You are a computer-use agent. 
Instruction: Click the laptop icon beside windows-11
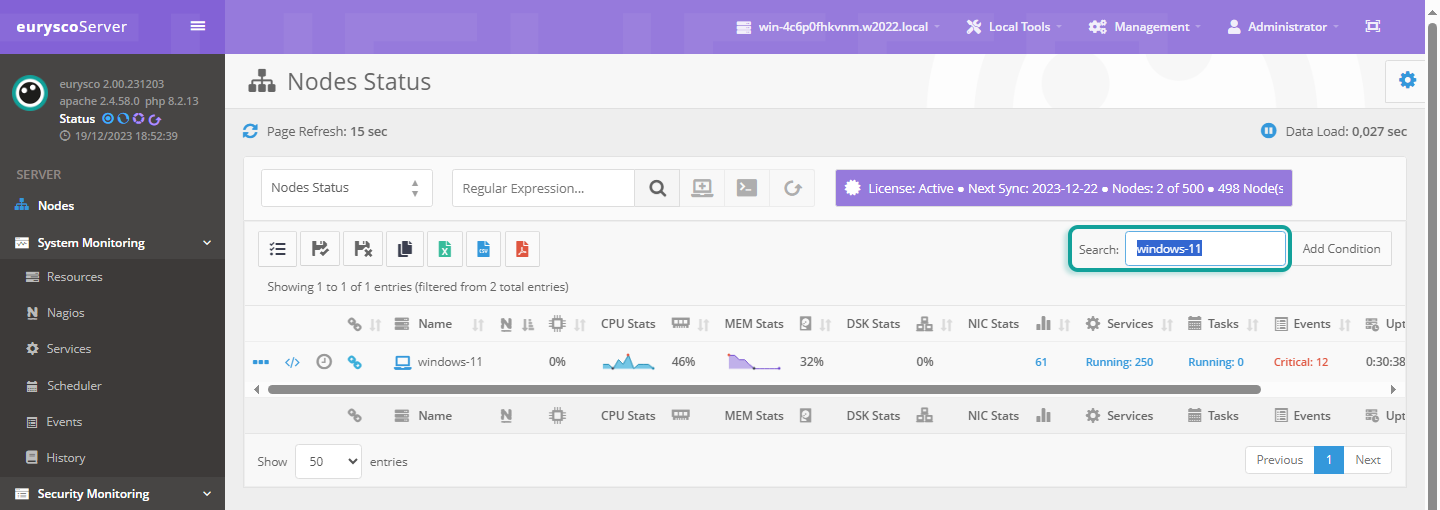(x=403, y=362)
